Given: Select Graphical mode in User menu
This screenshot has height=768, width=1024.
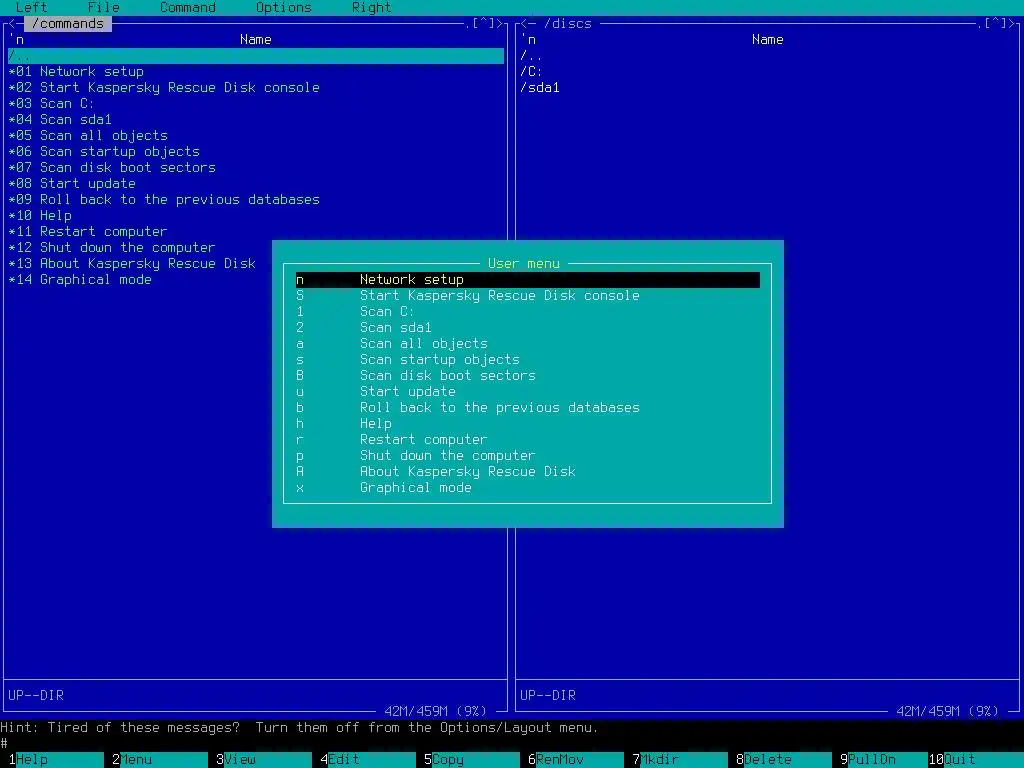Looking at the screenshot, I should [528, 487].
